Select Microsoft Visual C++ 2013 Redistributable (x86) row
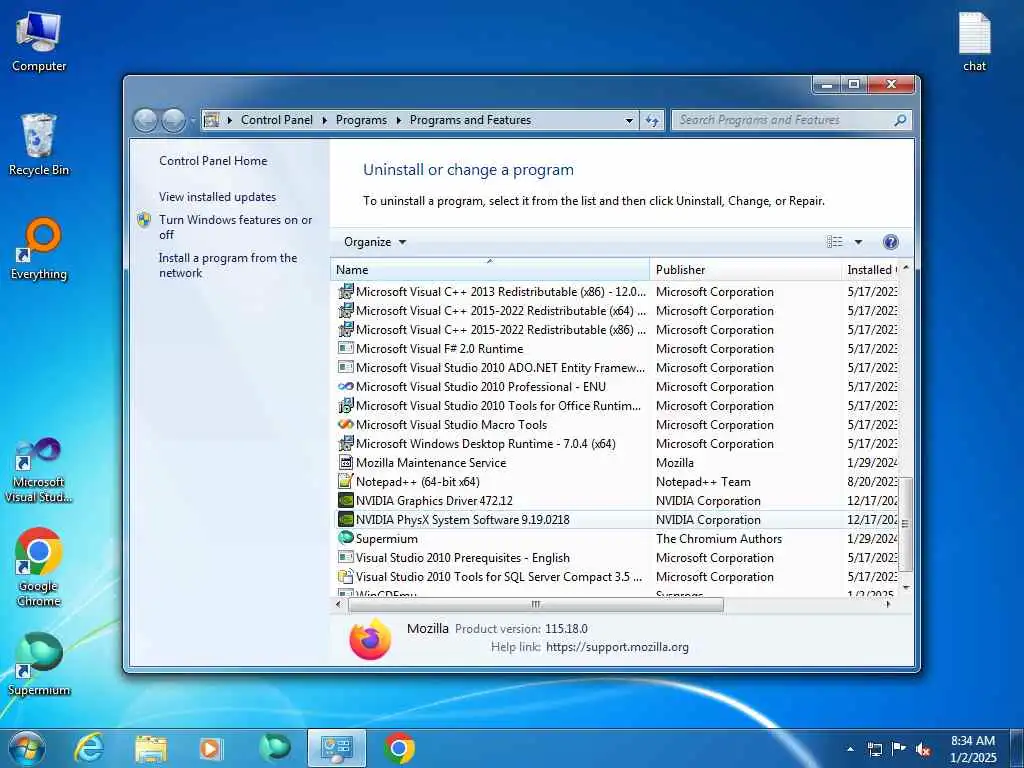 pos(616,292)
